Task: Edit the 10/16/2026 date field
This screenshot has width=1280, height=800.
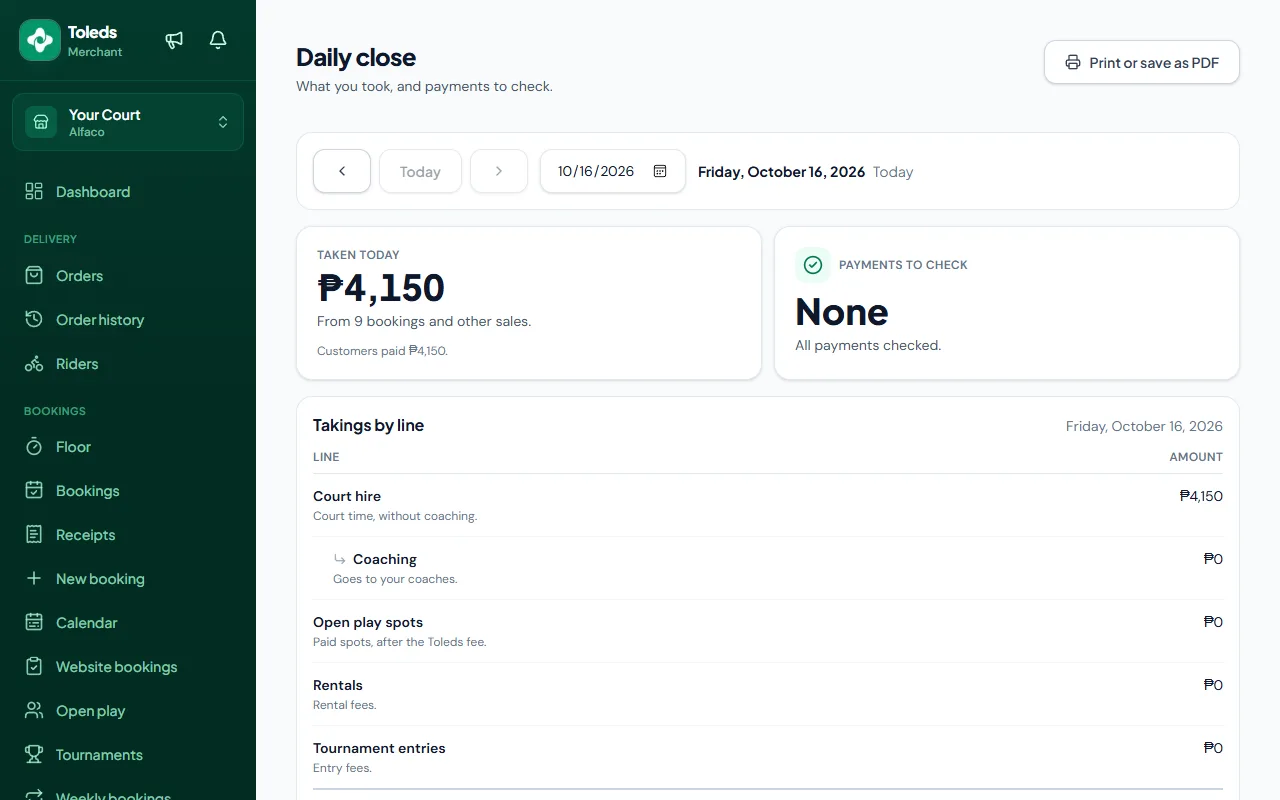Action: tap(613, 171)
